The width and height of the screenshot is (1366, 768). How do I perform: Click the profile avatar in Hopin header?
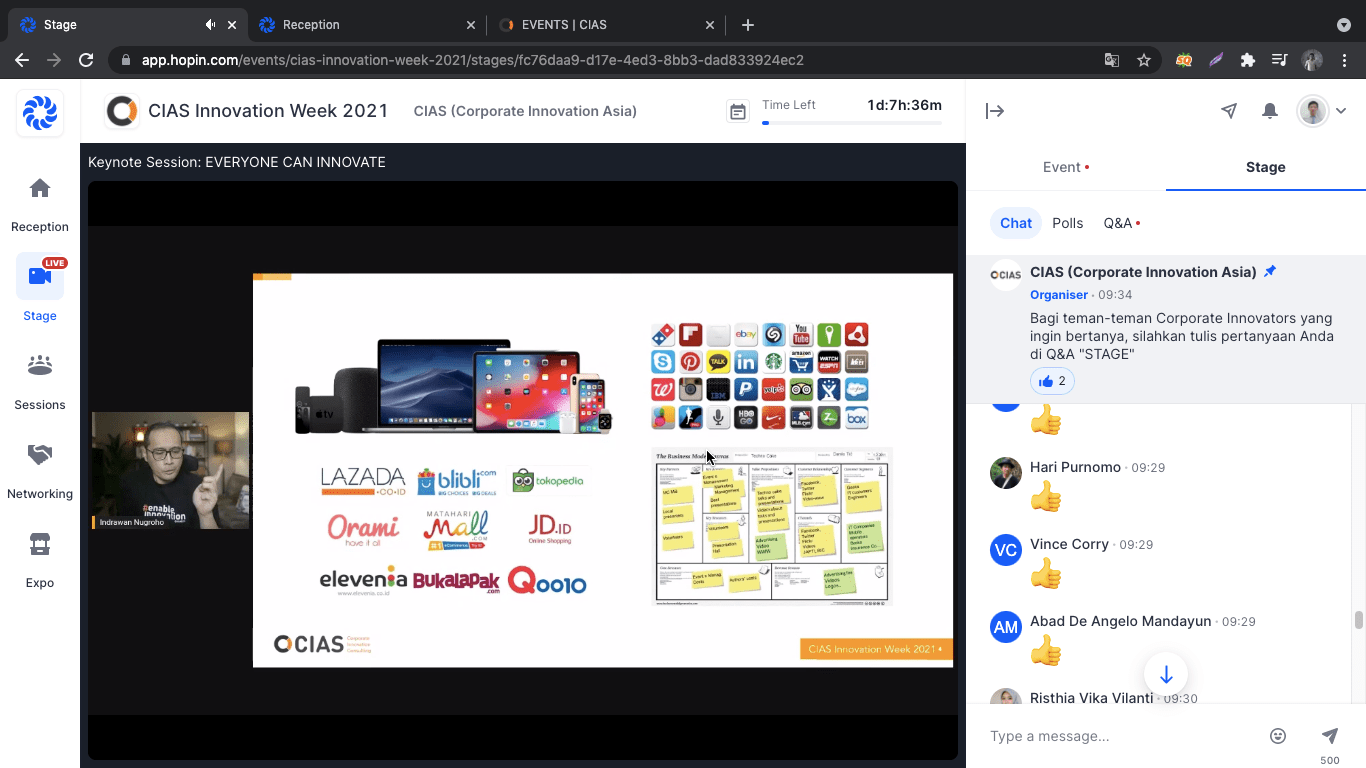click(x=1312, y=110)
